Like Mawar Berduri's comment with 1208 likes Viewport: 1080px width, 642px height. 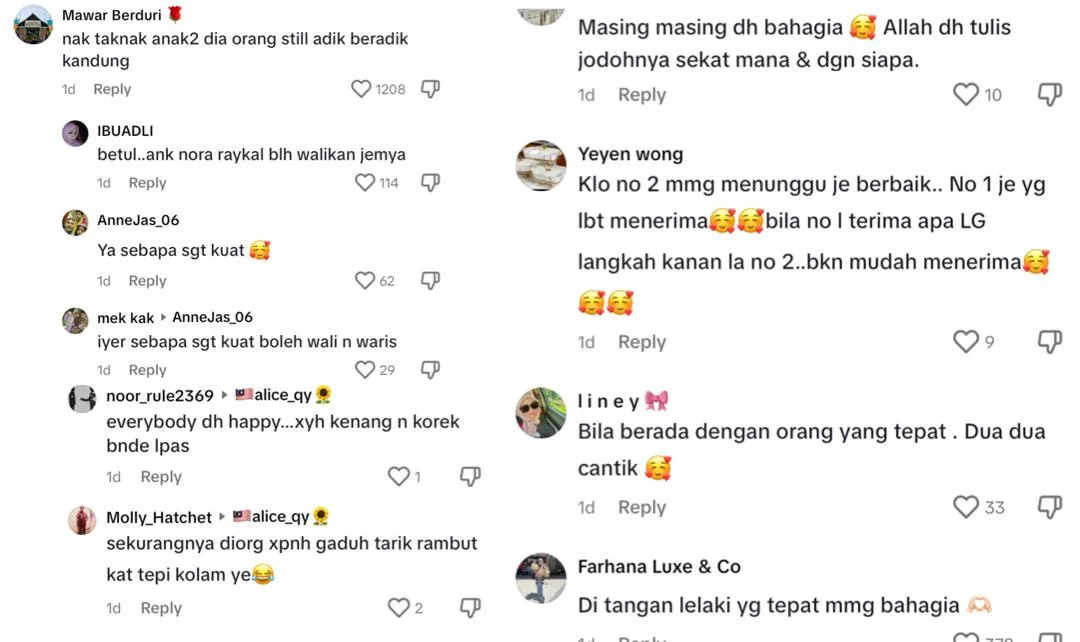click(361, 89)
